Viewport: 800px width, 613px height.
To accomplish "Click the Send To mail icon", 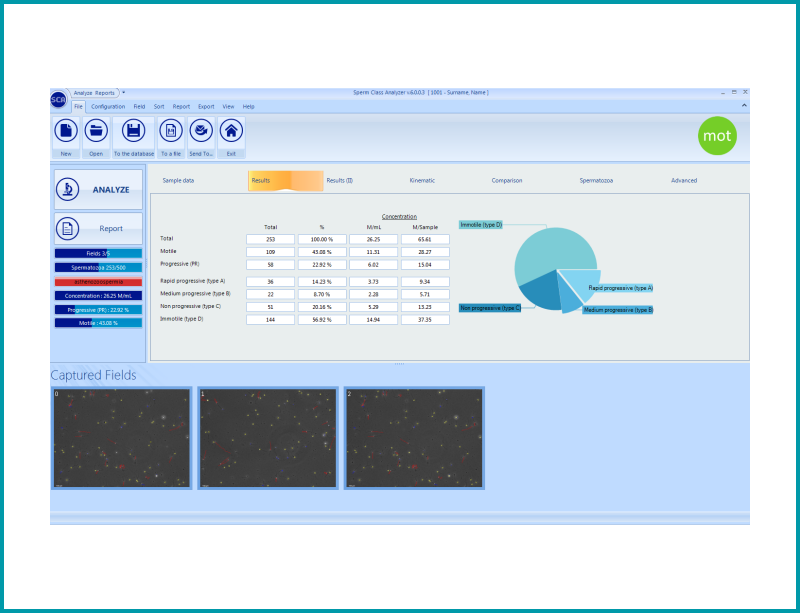I will (201, 131).
